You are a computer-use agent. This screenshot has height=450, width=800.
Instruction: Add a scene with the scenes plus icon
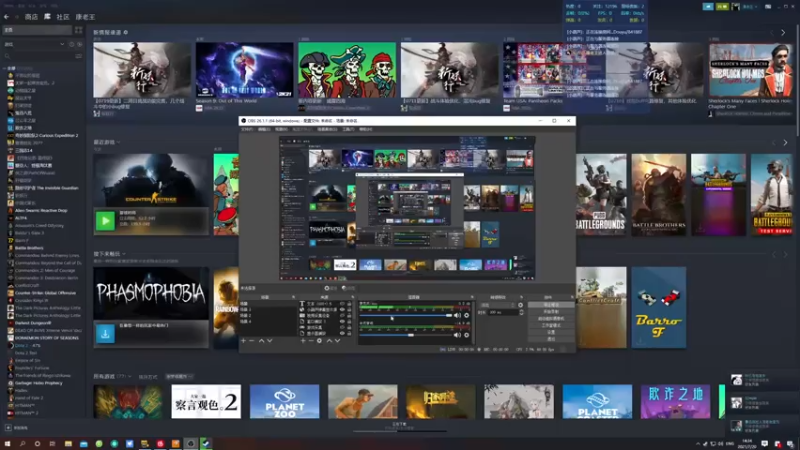pyautogui.click(x=243, y=340)
